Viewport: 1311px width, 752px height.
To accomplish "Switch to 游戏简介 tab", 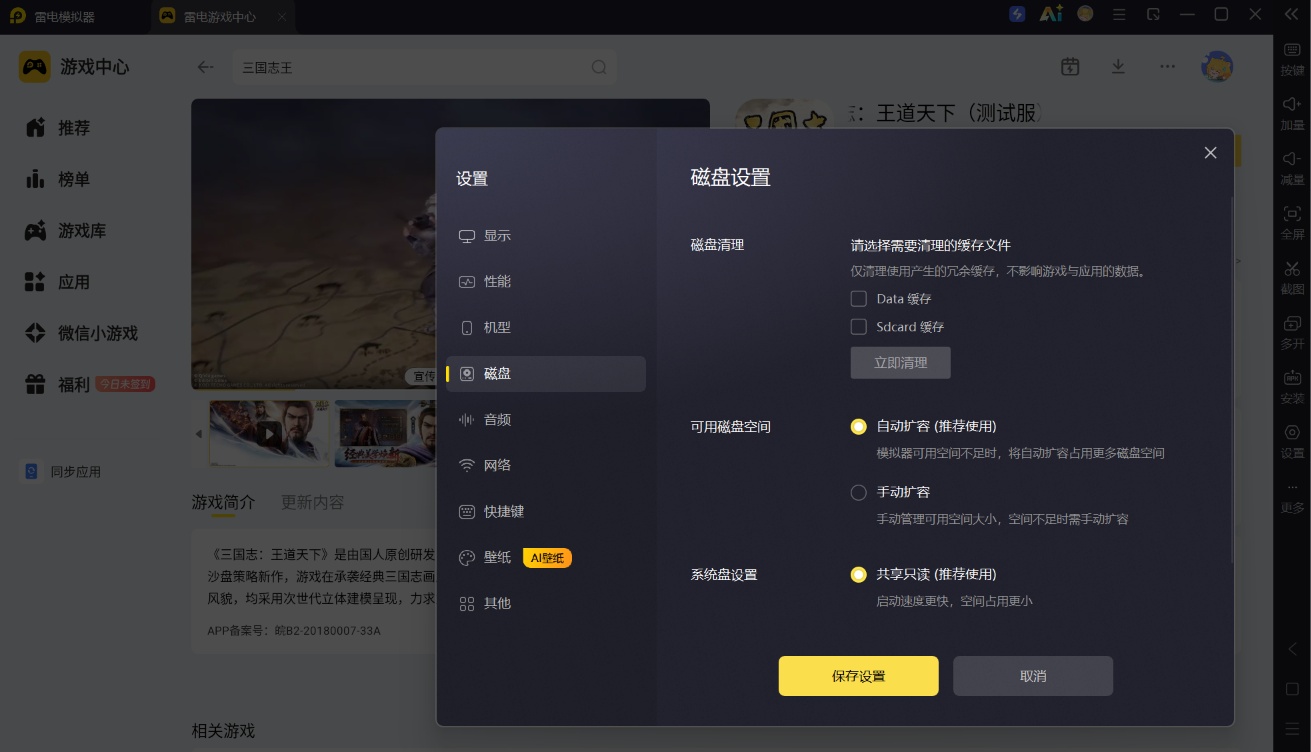I will 224,502.
